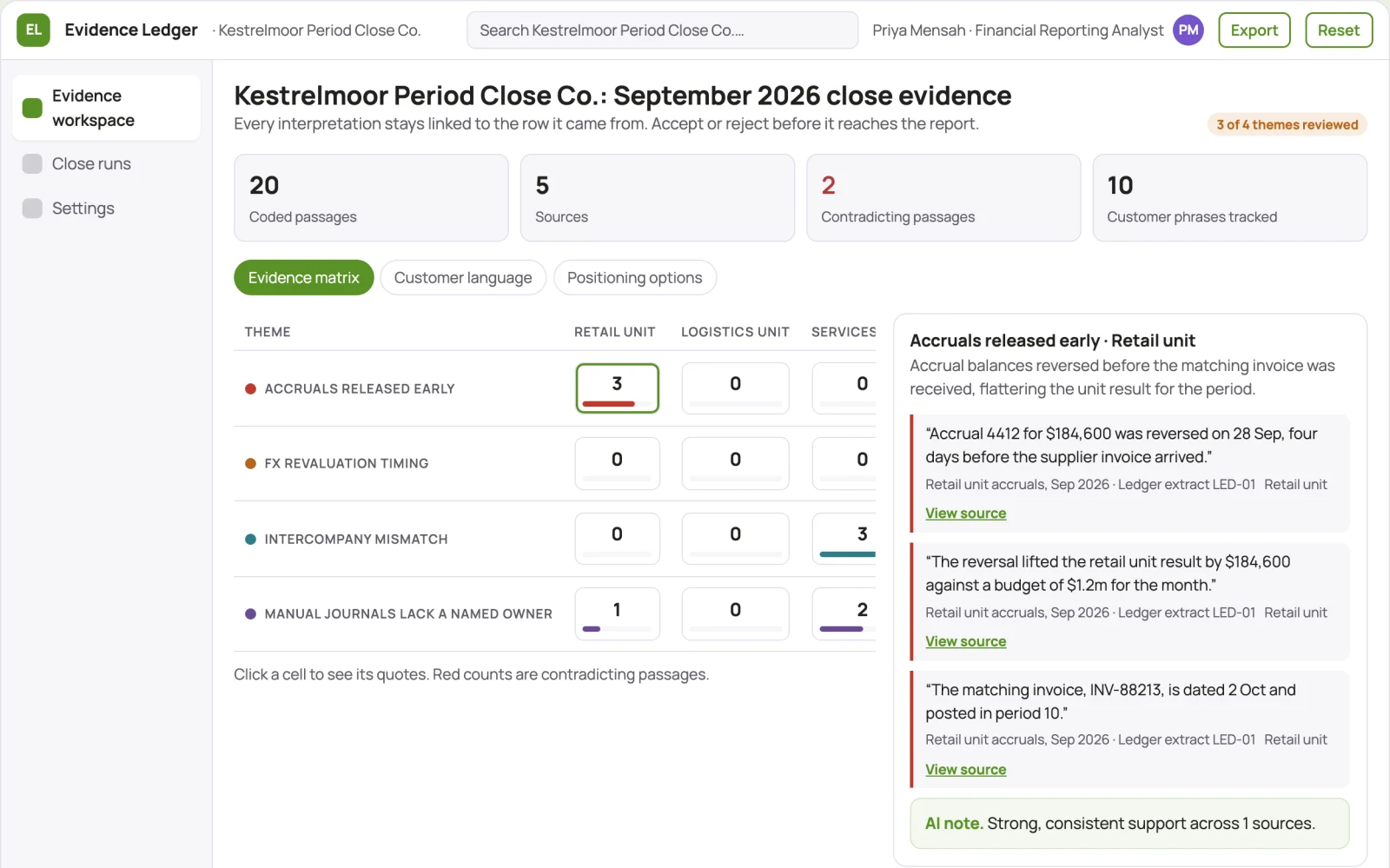Click the LOGISTICS UNIT column header
Image resolution: width=1390 pixels, height=868 pixels.
[x=735, y=332]
